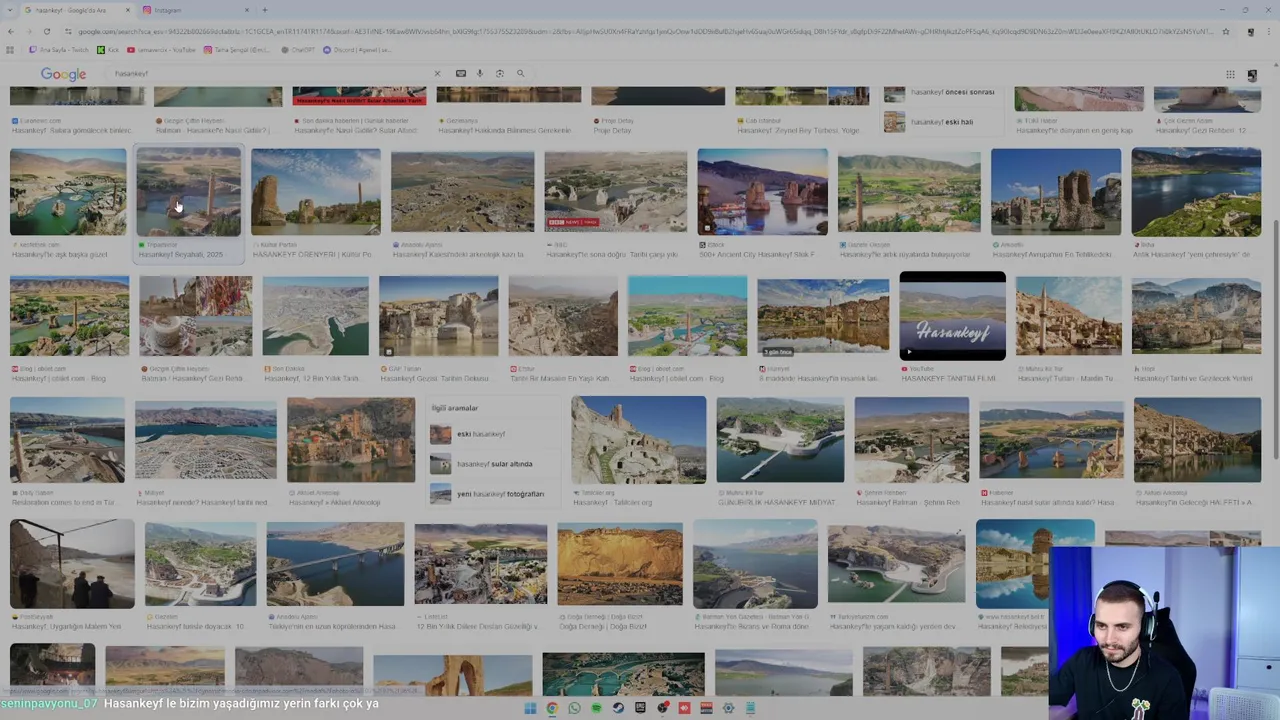
Task: Open the Restoration comes to end image
Action: point(67,440)
